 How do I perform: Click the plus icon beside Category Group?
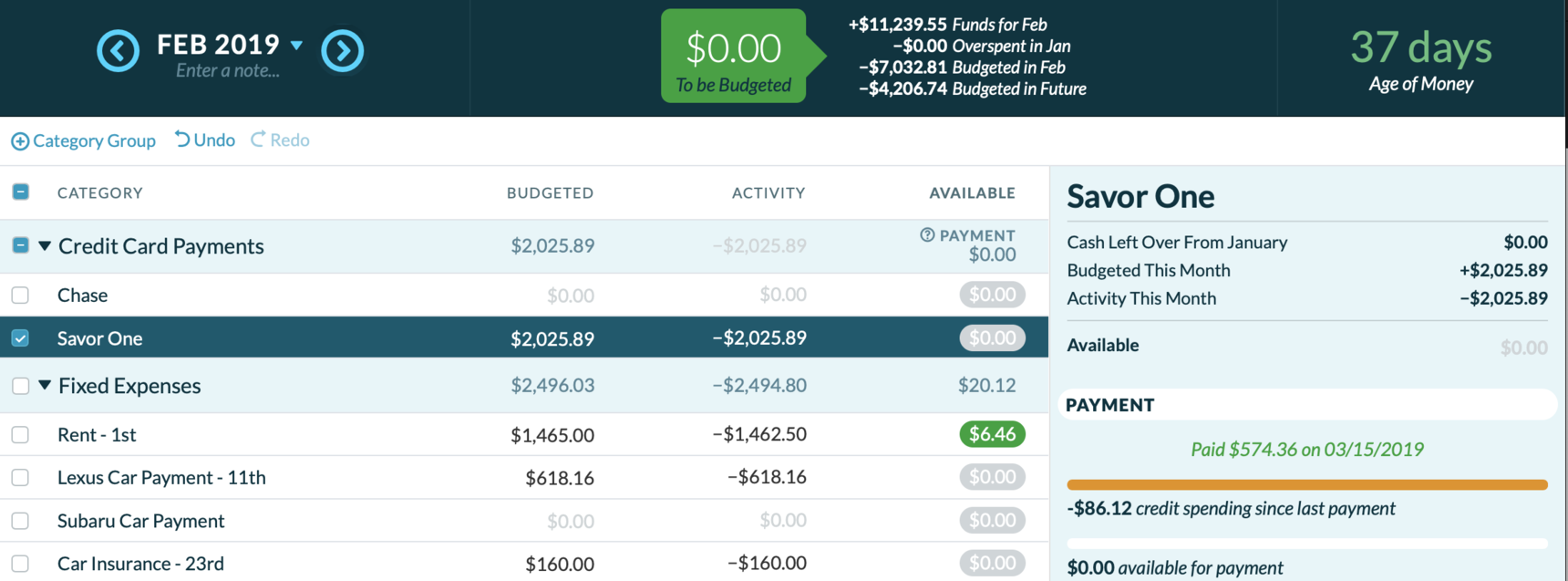pyautogui.click(x=19, y=141)
